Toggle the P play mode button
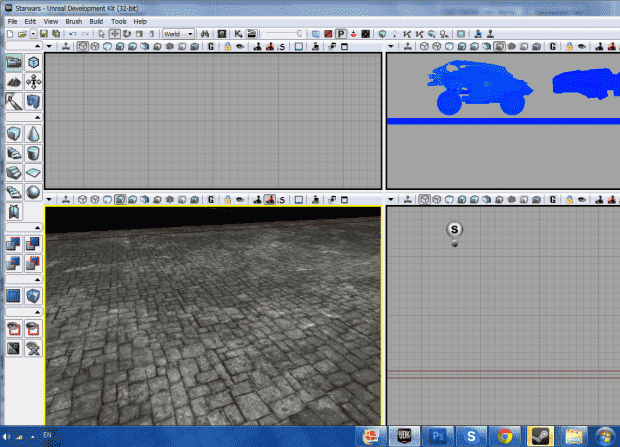 click(340, 33)
